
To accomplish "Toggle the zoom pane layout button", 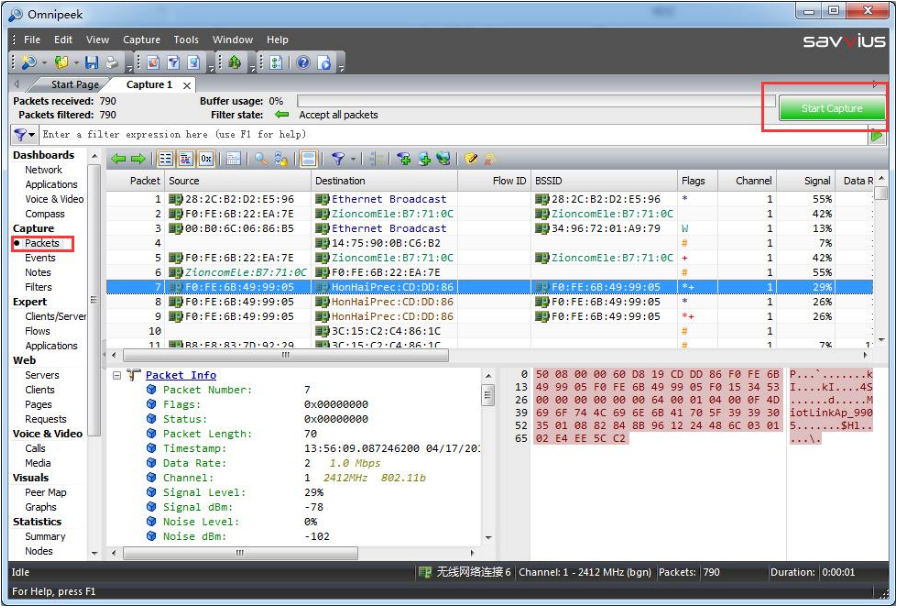I will click(308, 158).
